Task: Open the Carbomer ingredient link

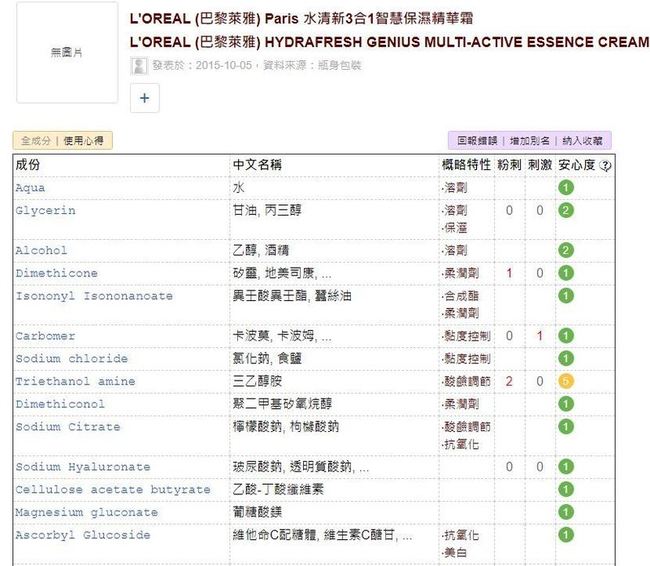Action: [45, 336]
